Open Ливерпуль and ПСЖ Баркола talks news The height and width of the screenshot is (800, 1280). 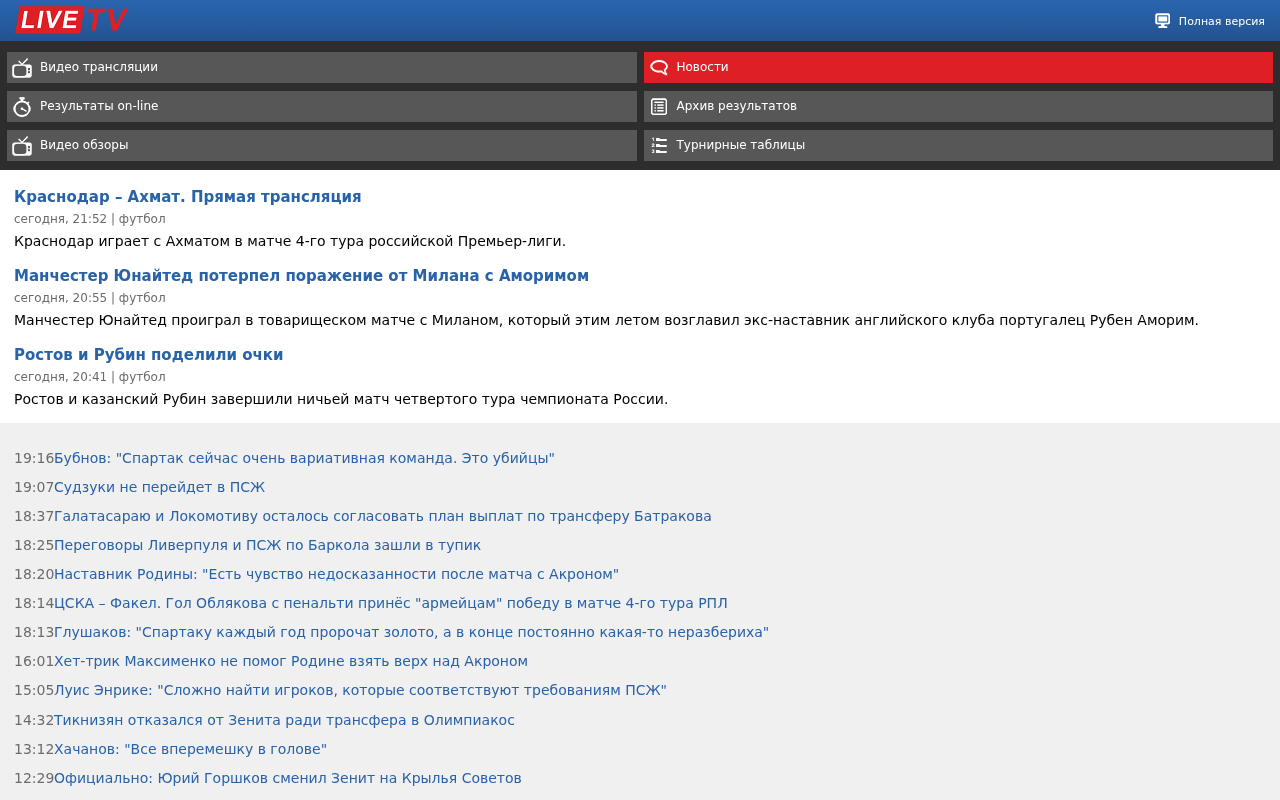267,545
